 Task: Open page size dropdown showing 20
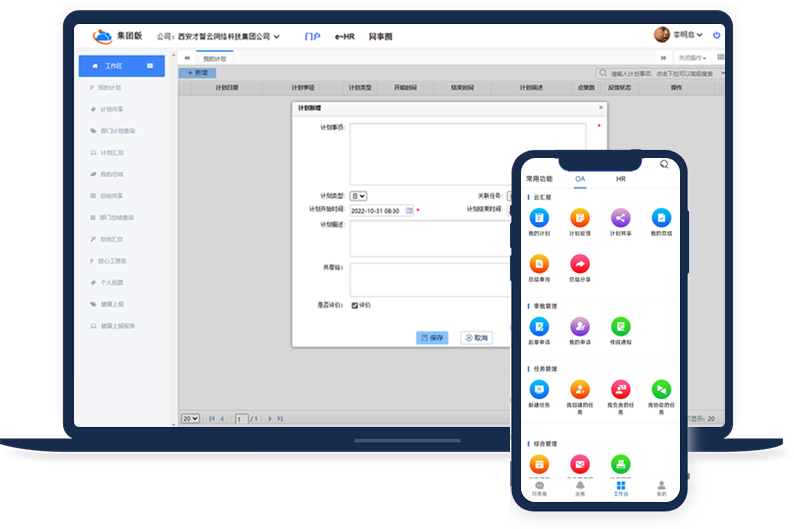pos(189,418)
